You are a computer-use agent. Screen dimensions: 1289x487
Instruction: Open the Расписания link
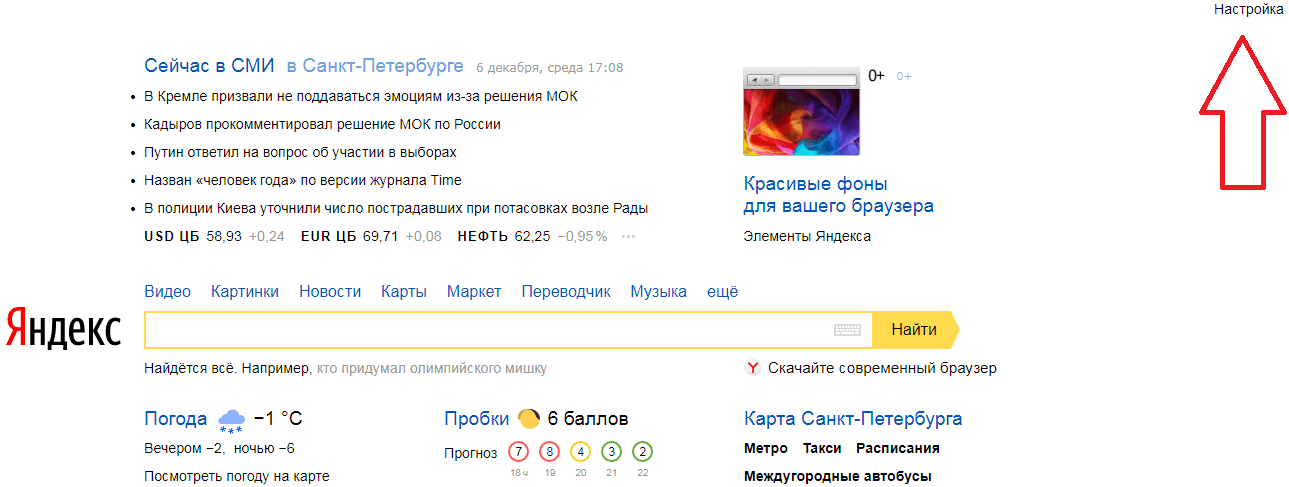tap(898, 449)
